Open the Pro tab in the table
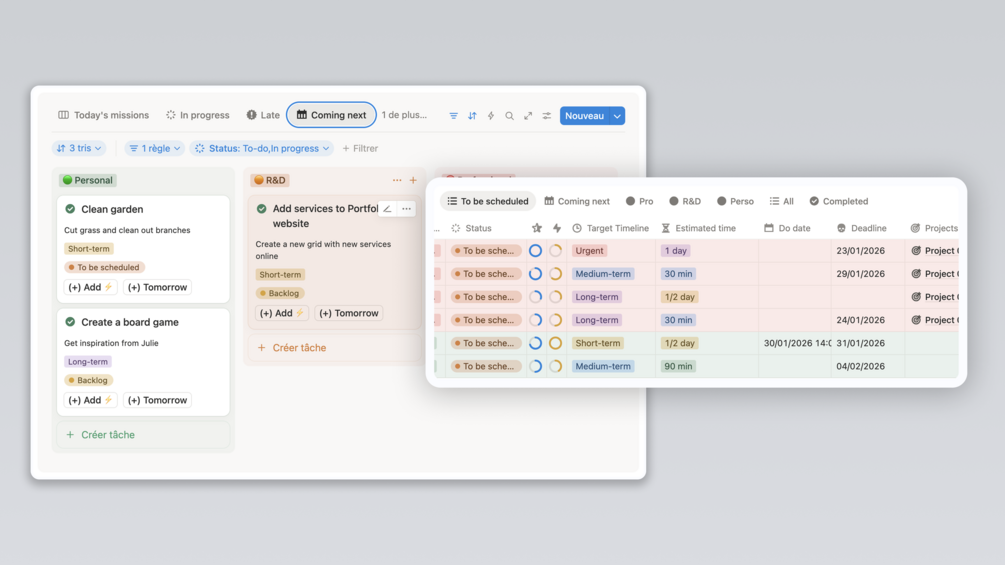This screenshot has height=565, width=1005. 639,201
